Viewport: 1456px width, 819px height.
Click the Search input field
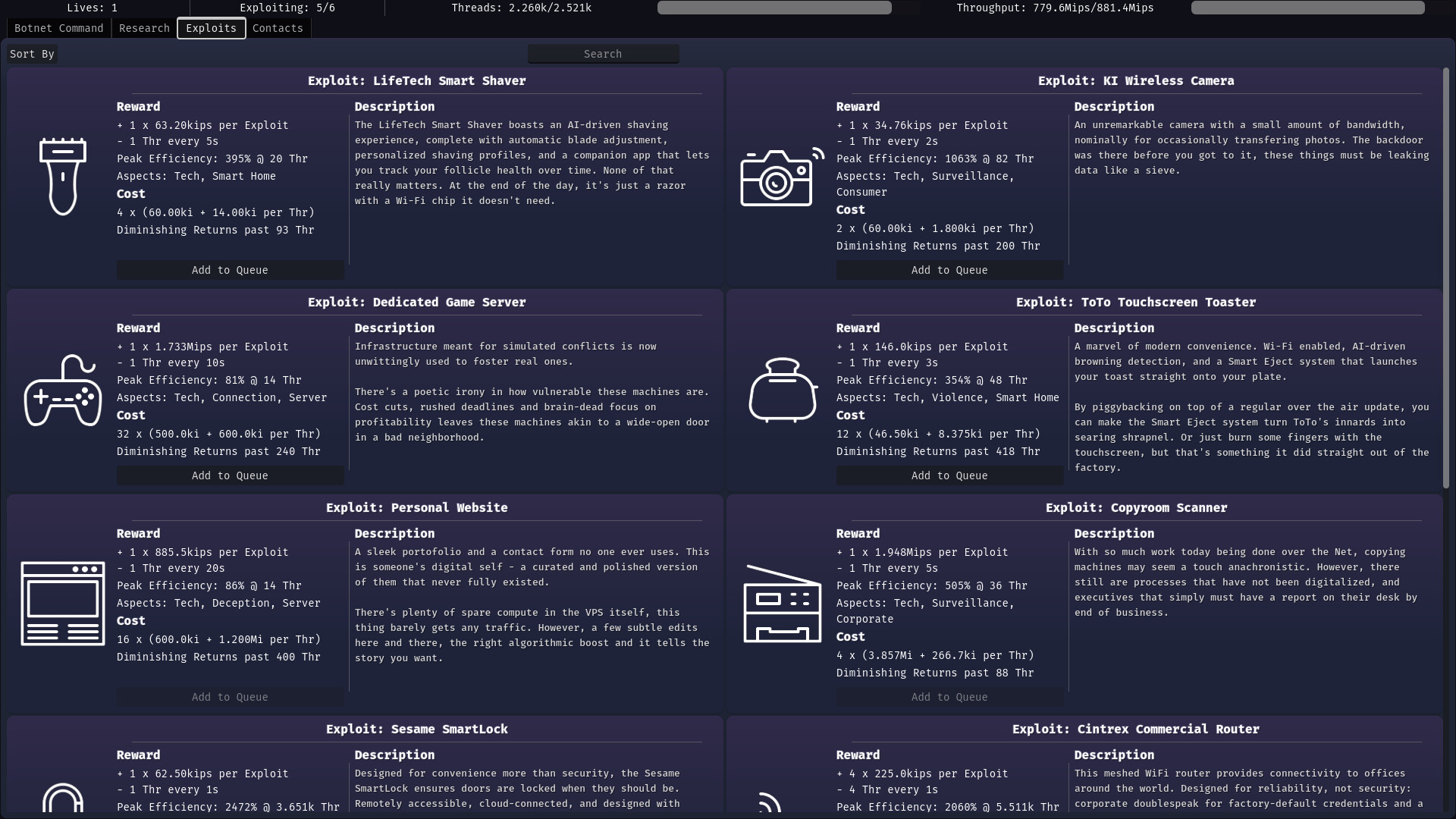[603, 53]
